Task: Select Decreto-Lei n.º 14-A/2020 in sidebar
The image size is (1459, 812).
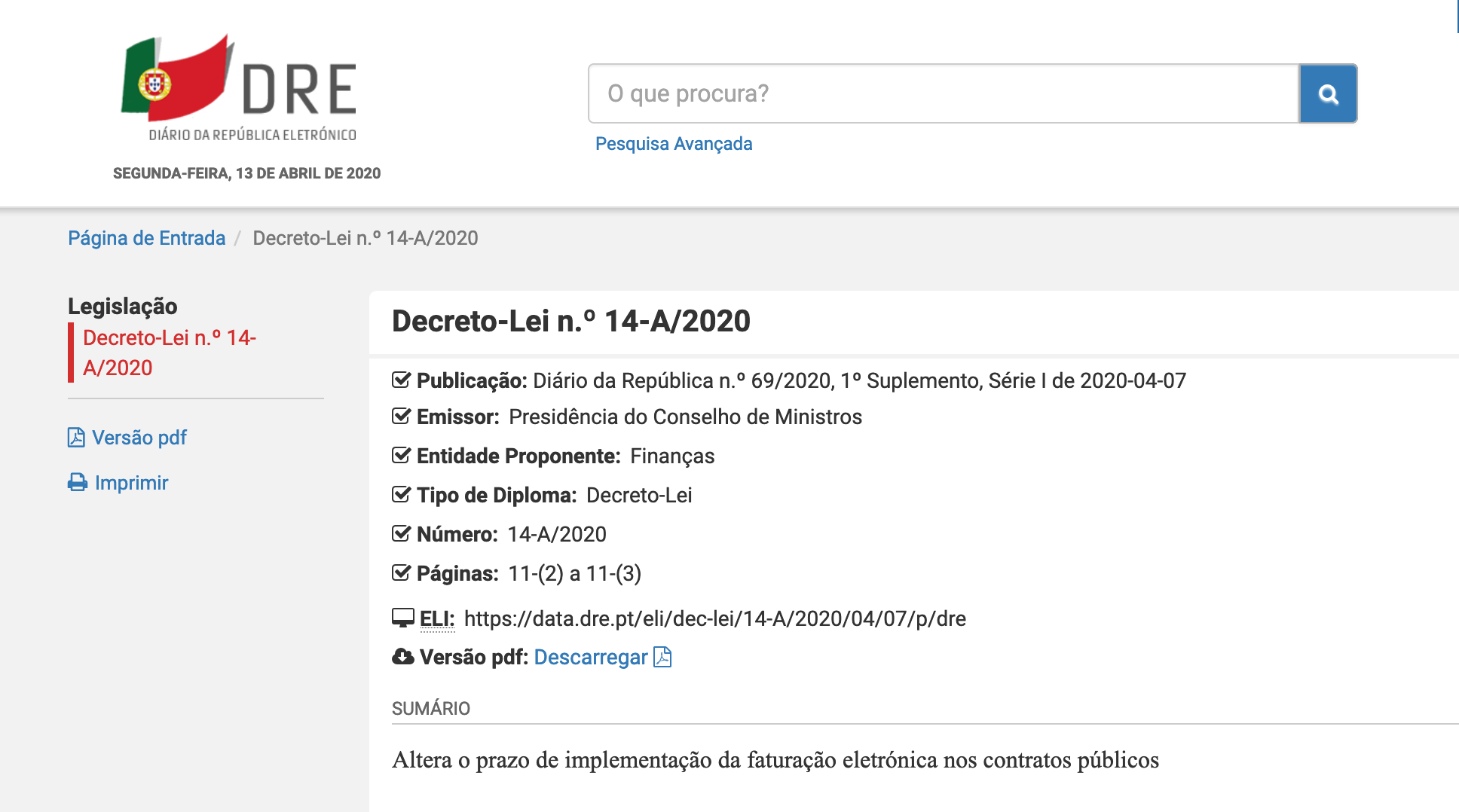Action: tap(170, 353)
